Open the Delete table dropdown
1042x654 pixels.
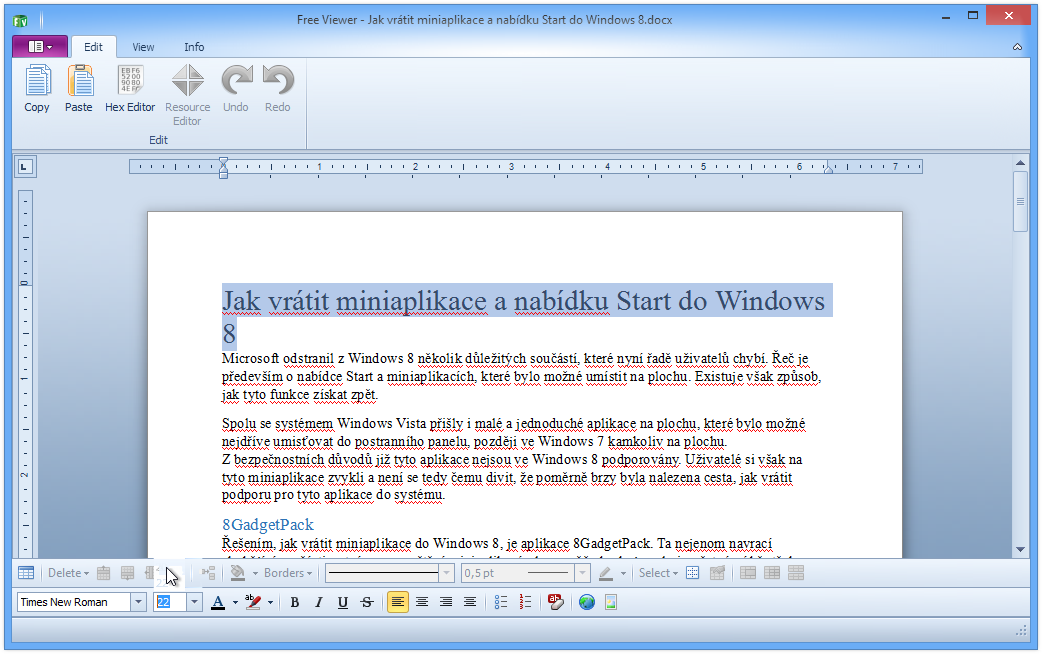[x=68, y=573]
